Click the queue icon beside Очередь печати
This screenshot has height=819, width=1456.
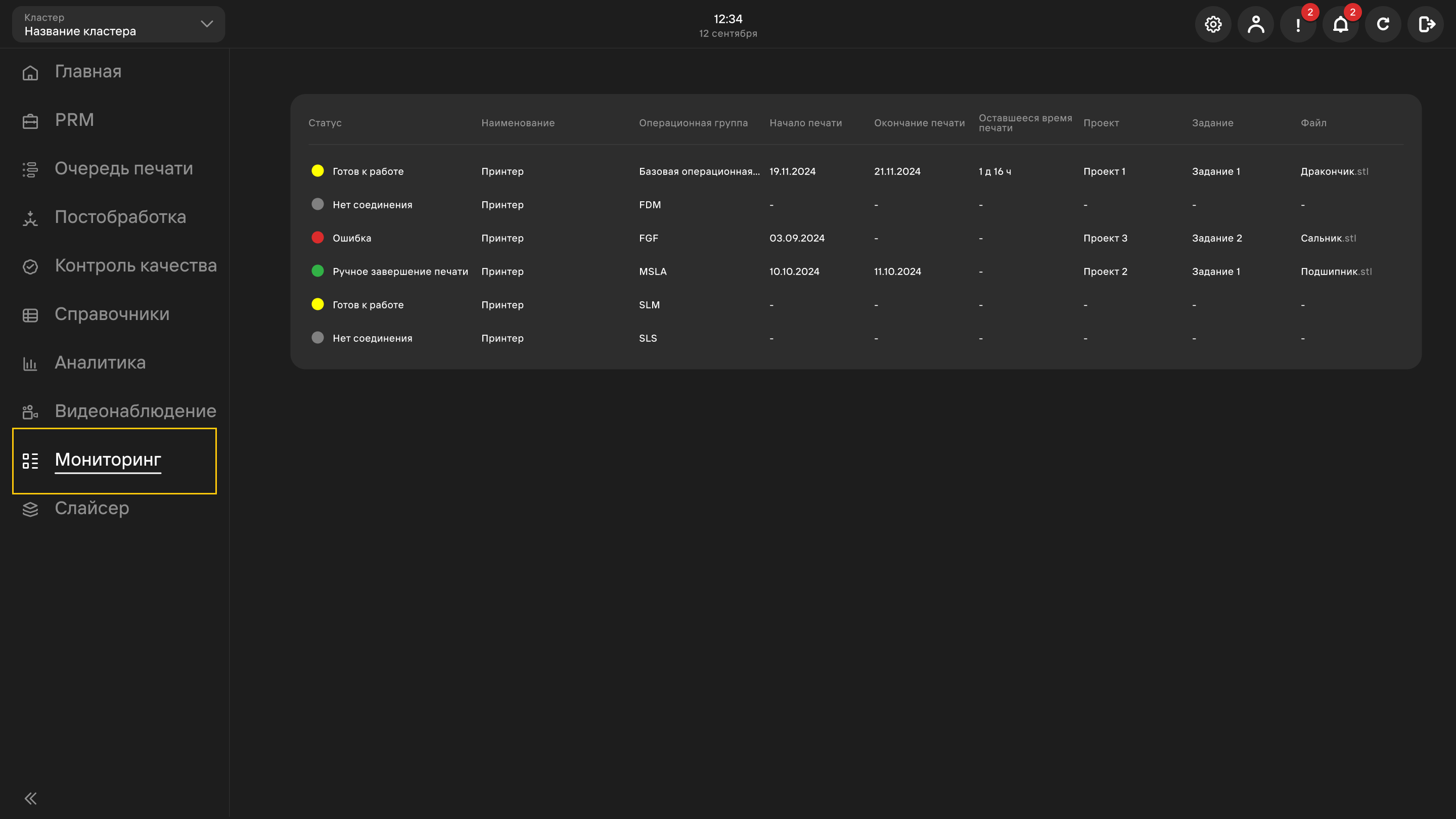click(x=30, y=169)
